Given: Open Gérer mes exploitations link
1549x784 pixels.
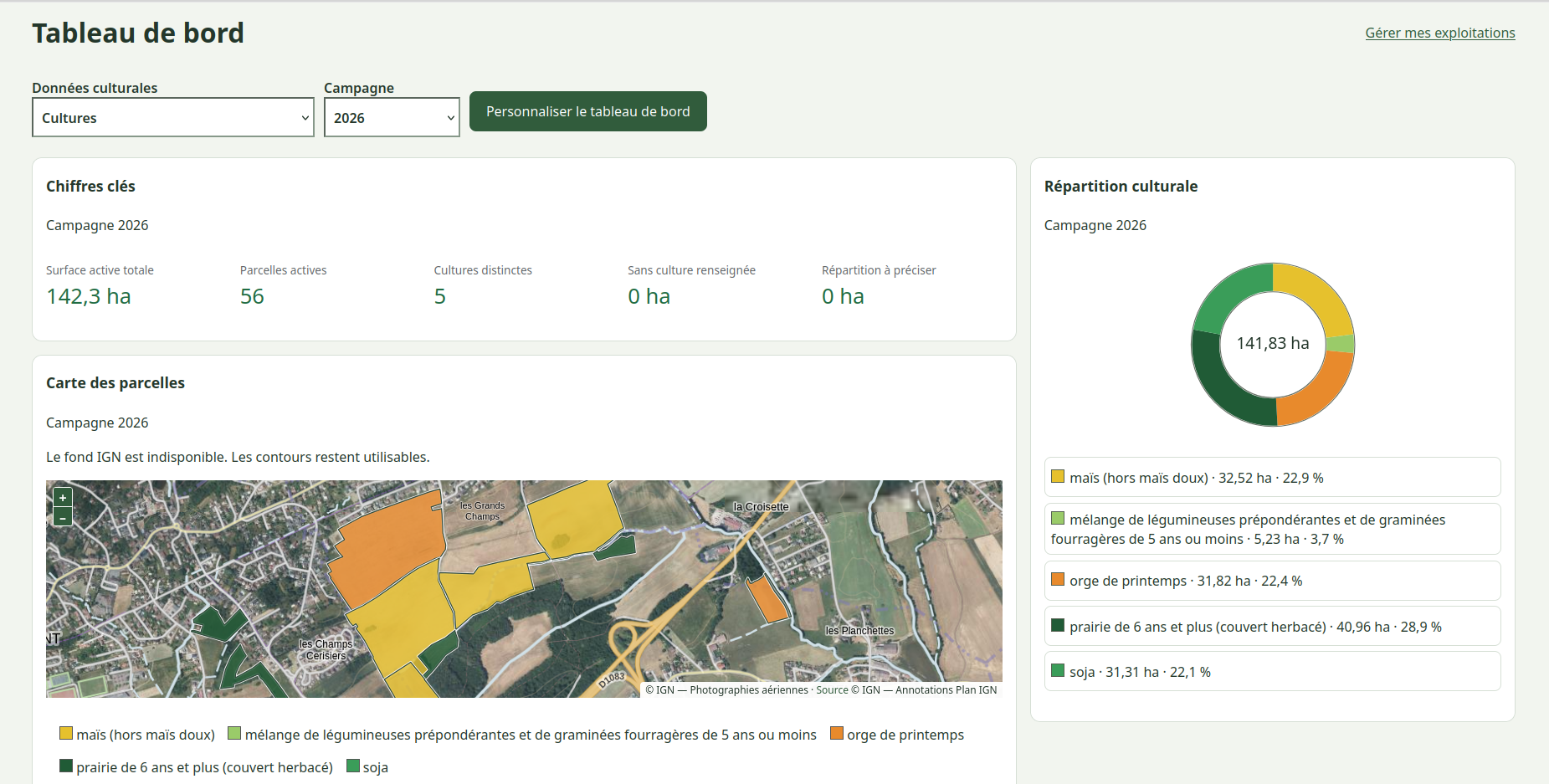Looking at the screenshot, I should (1440, 33).
